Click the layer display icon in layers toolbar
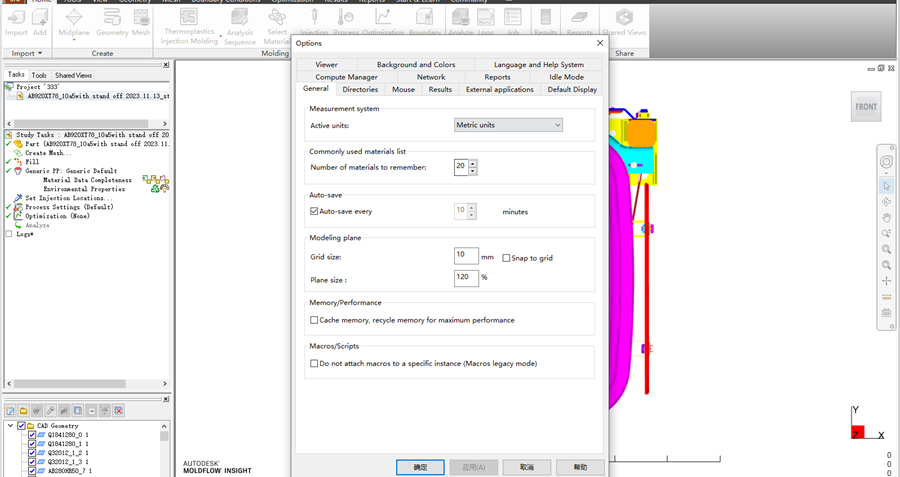The width and height of the screenshot is (900, 477). coord(77,410)
